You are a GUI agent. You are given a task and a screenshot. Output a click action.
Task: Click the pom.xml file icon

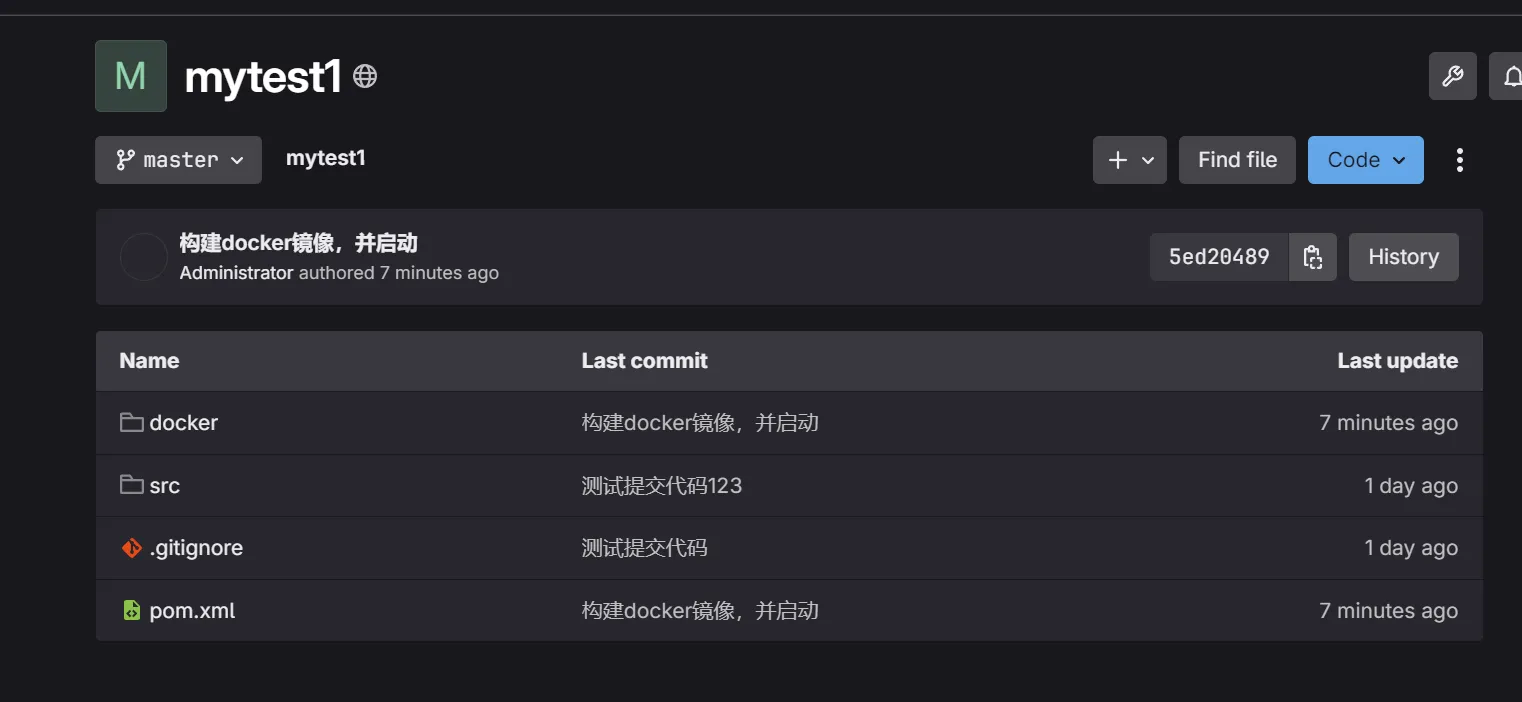click(131, 610)
